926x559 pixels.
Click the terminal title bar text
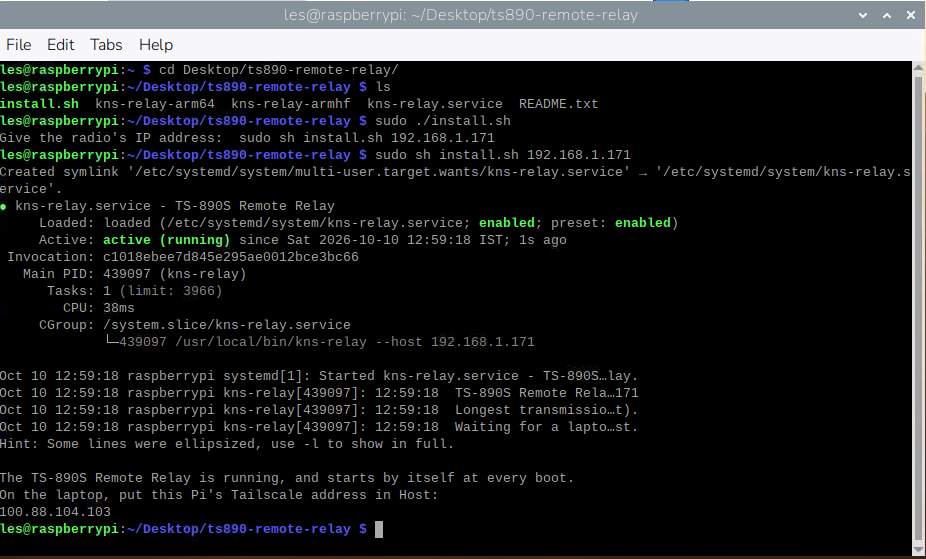[461, 15]
